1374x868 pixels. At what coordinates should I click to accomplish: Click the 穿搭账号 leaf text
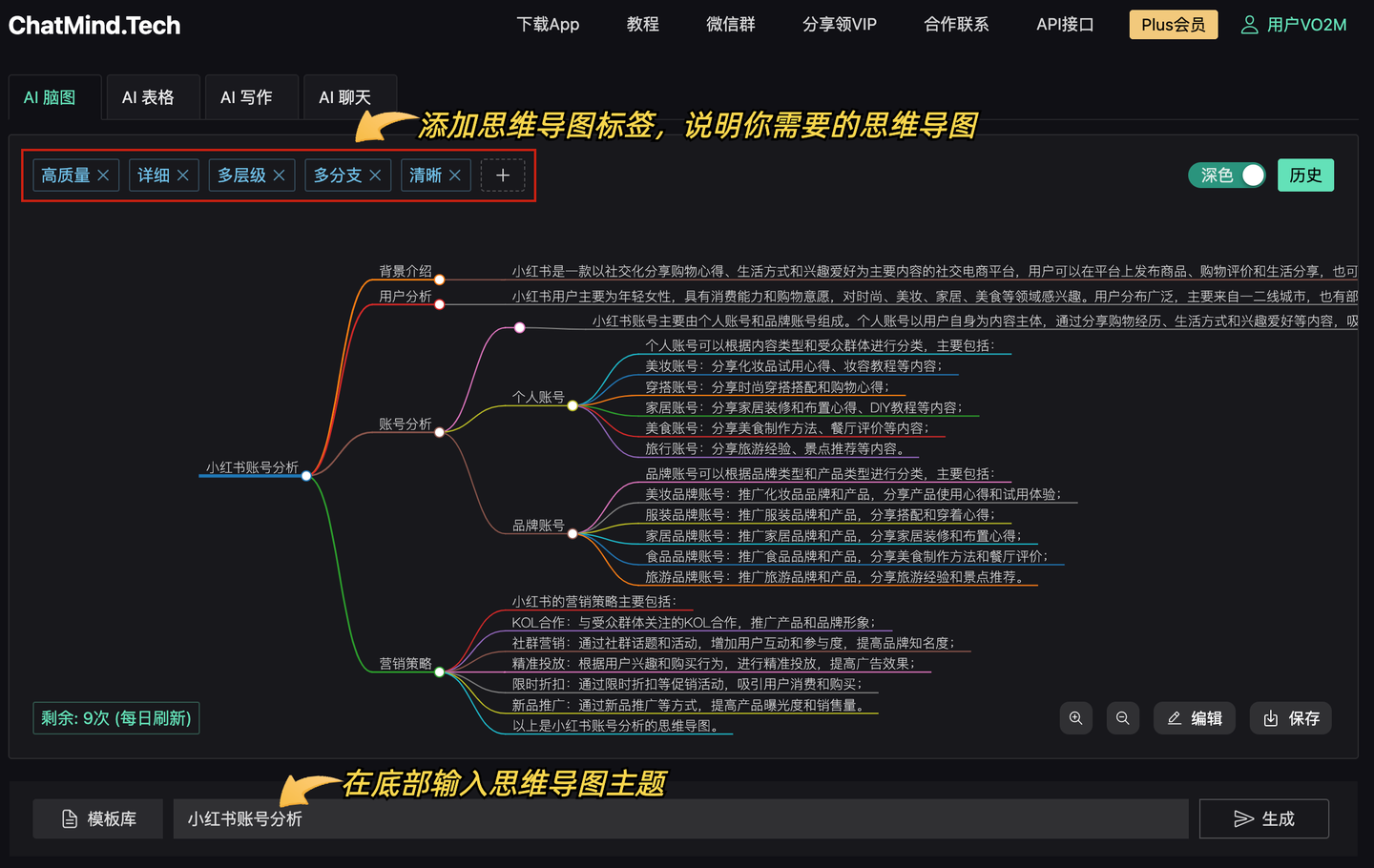point(767,387)
